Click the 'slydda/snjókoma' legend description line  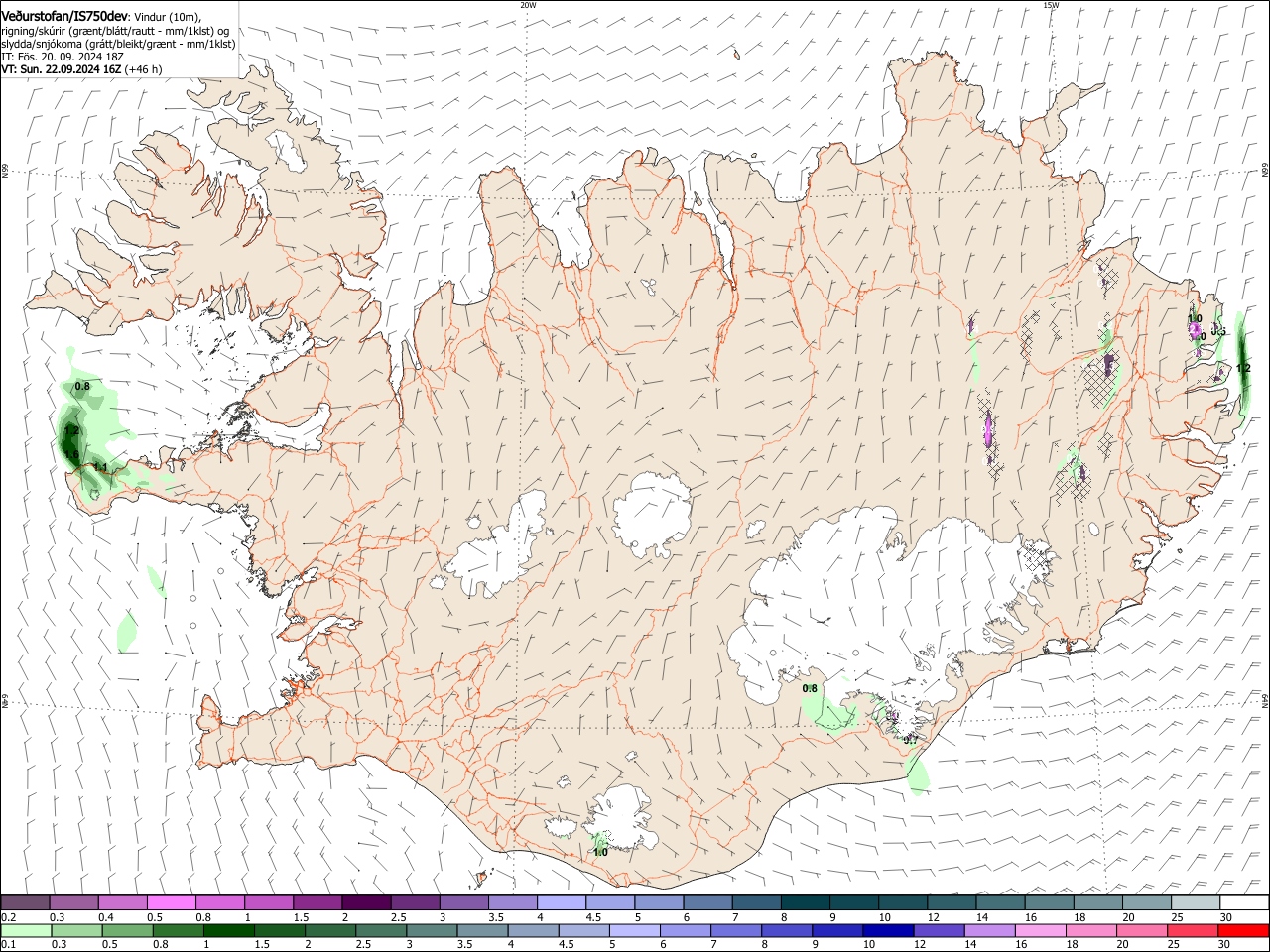118,44
